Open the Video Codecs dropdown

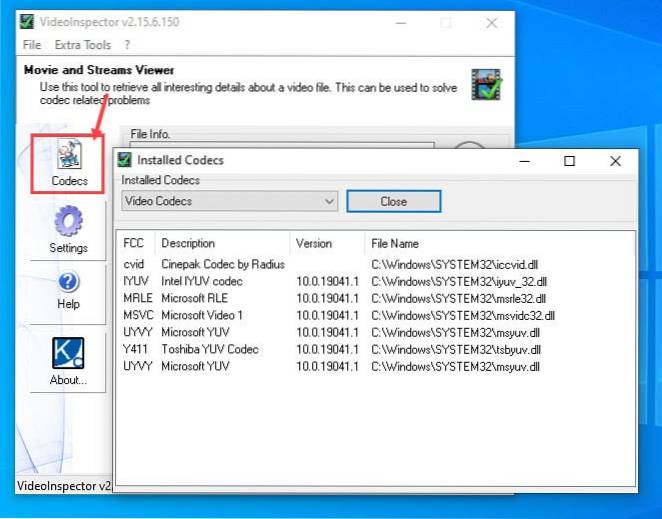point(230,201)
